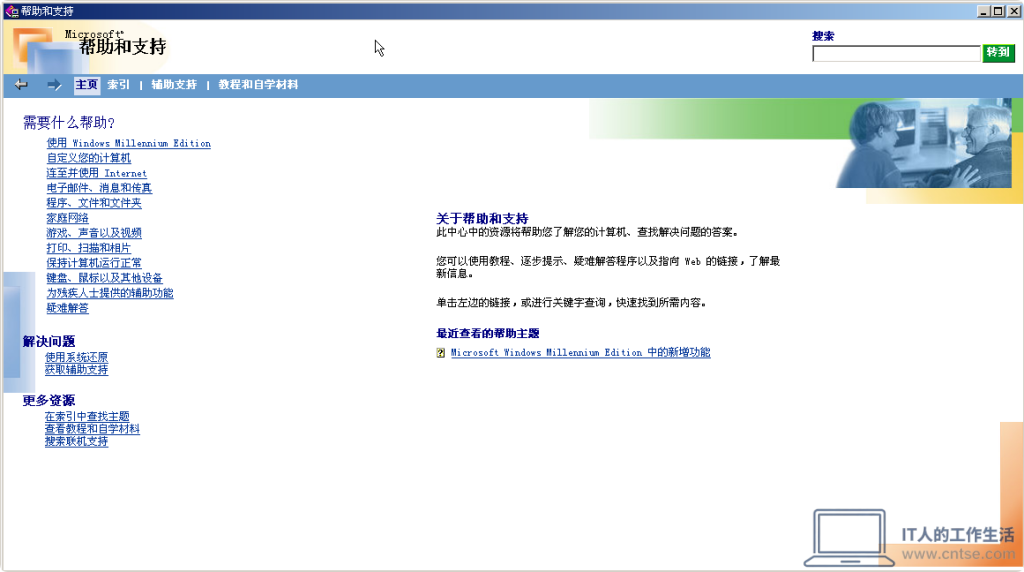Open 使用 Windows Millennium Edition link

(129, 143)
